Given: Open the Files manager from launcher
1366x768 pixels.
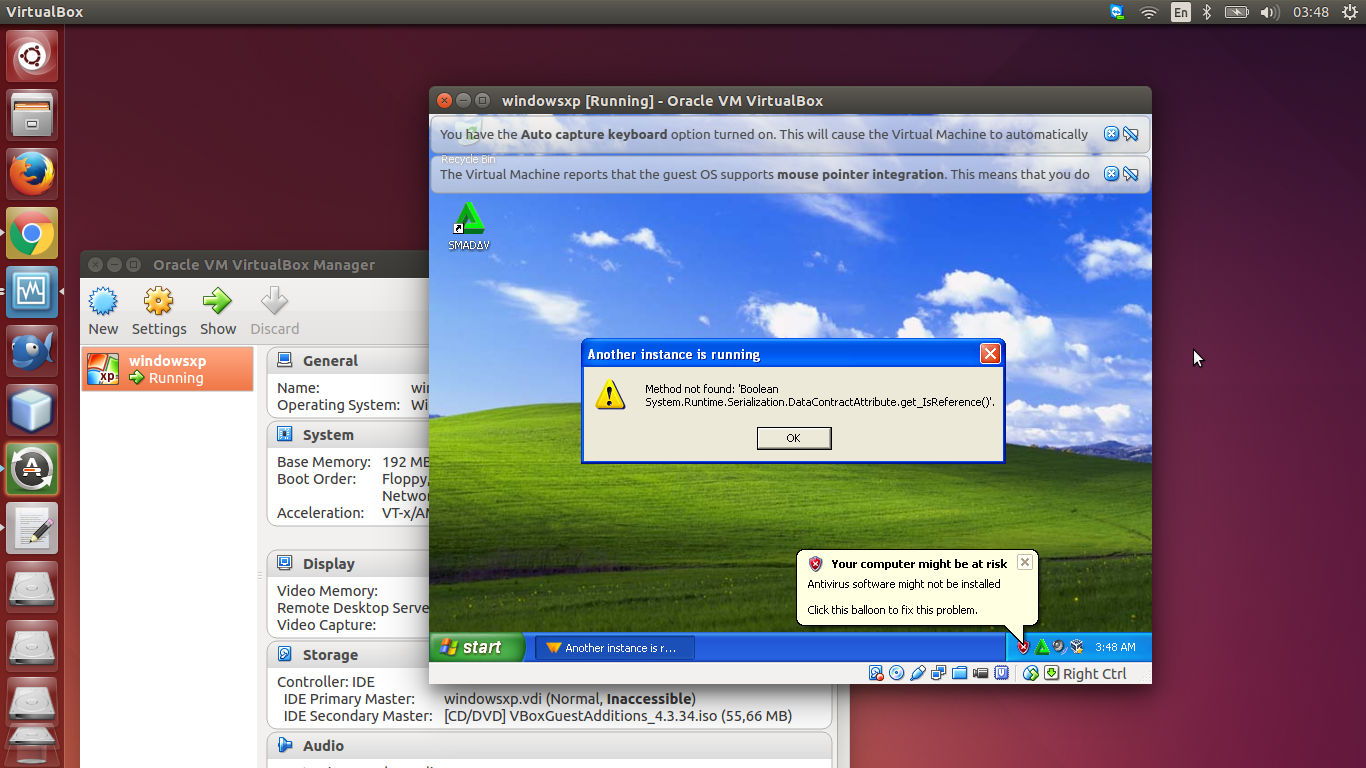Looking at the screenshot, I should tap(32, 114).
